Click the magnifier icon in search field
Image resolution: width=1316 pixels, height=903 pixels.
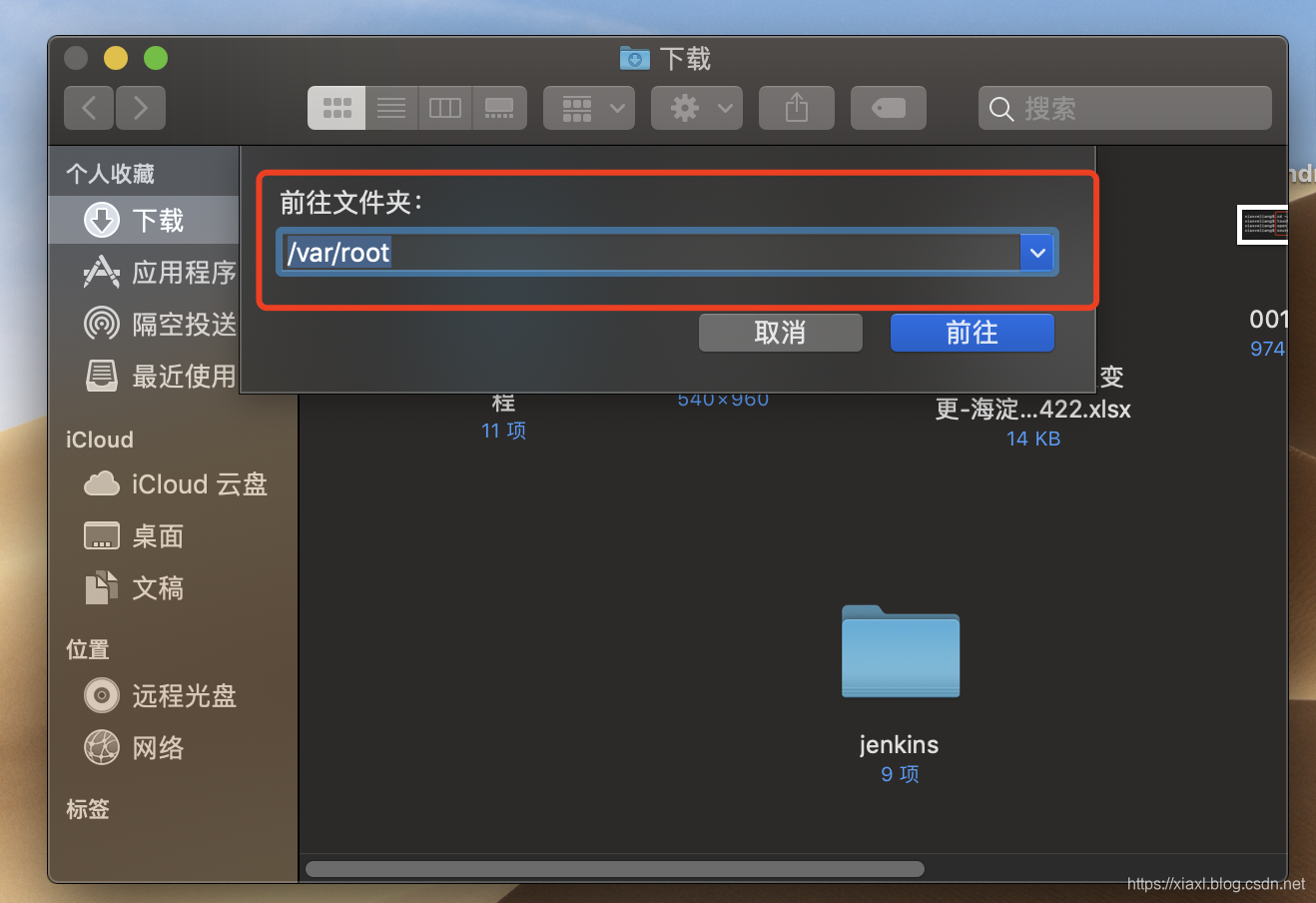(1001, 108)
